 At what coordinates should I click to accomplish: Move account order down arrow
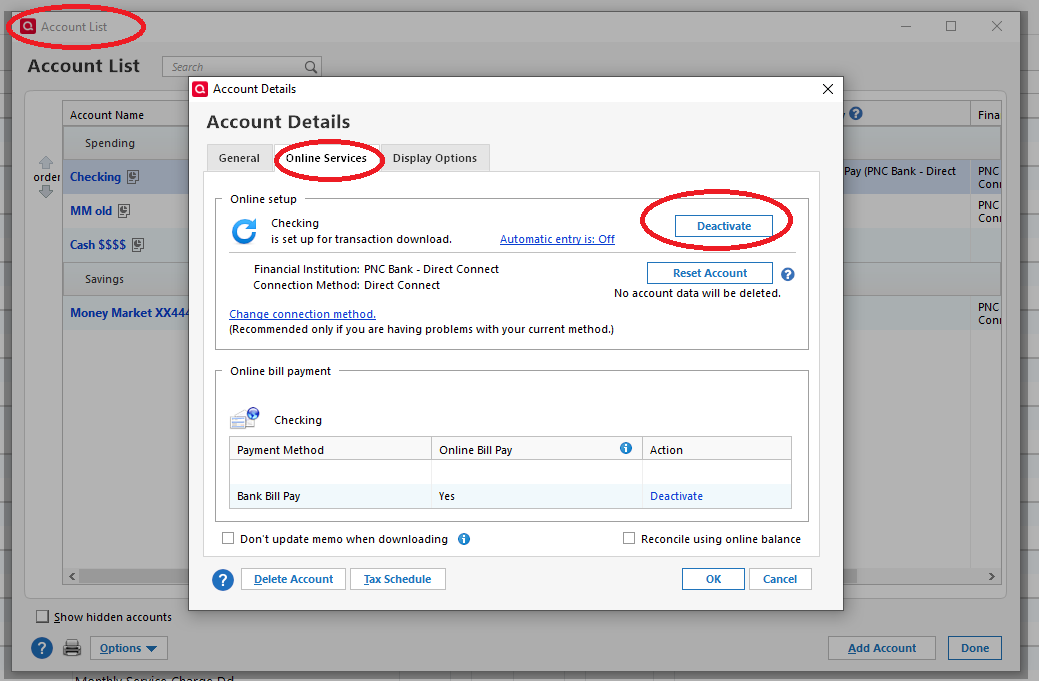tap(46, 191)
